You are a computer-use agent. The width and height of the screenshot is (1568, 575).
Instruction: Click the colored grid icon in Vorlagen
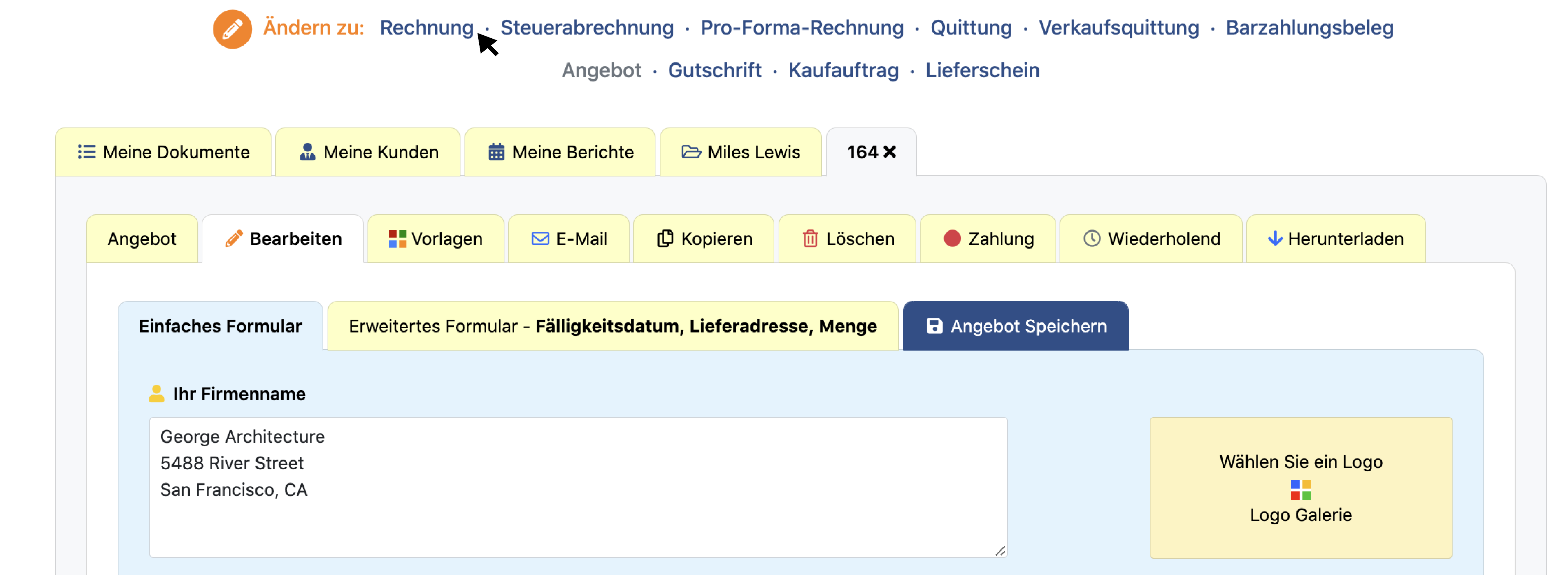pos(397,239)
